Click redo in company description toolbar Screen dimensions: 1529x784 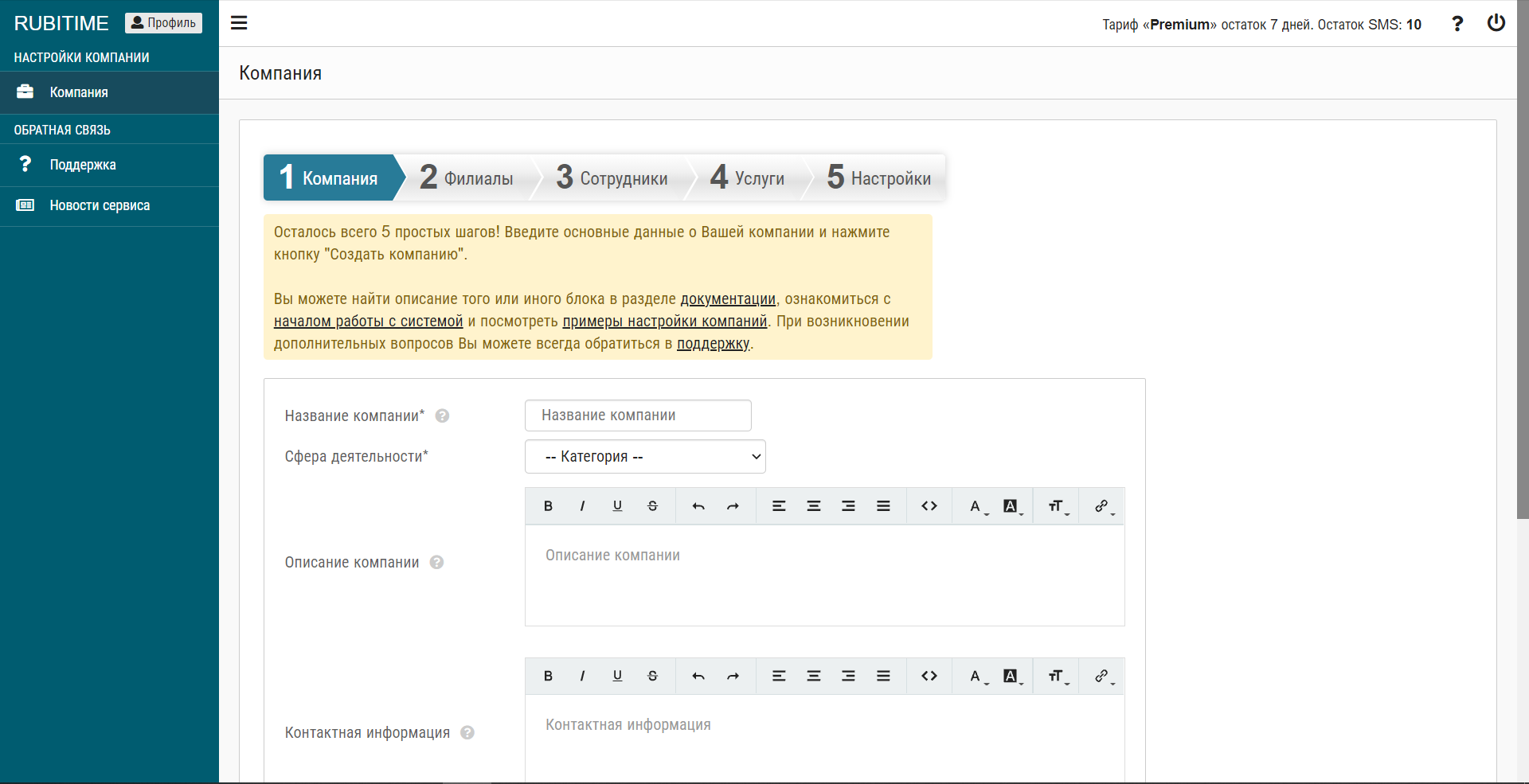click(x=733, y=506)
